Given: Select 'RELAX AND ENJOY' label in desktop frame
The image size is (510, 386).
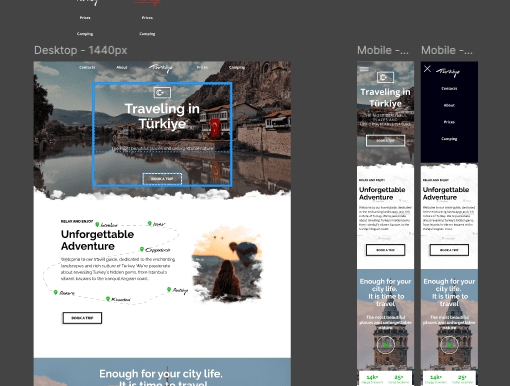Looking at the screenshot, I should [x=77, y=221].
